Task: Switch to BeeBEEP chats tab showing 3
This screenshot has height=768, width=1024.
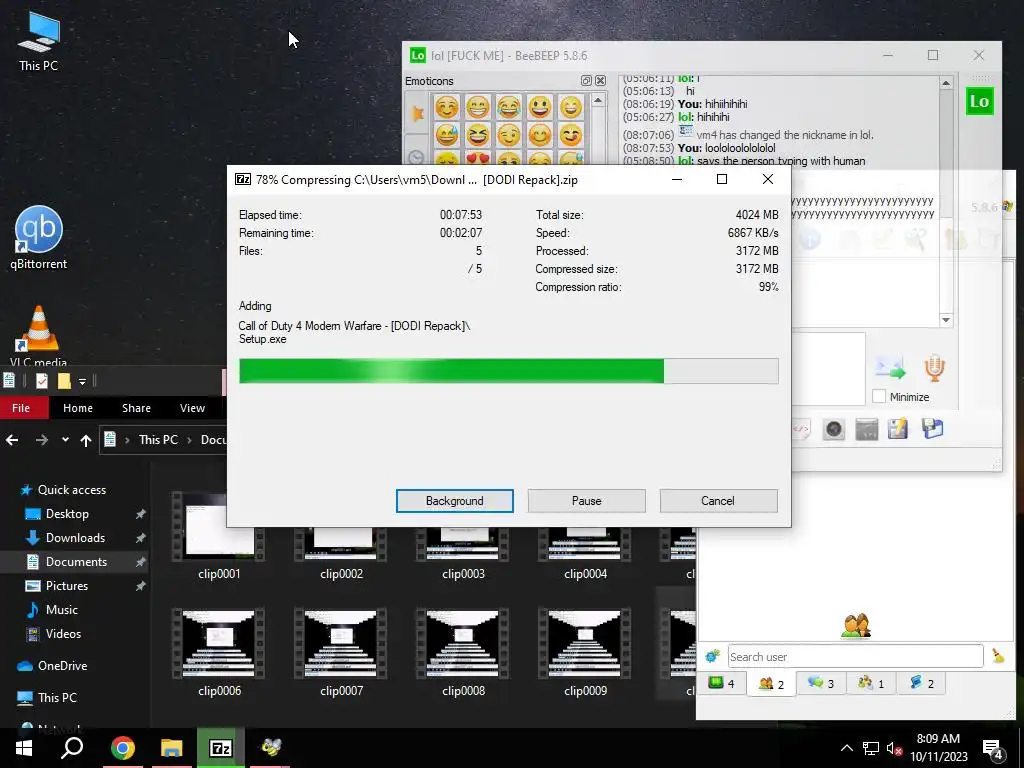Action: (821, 684)
